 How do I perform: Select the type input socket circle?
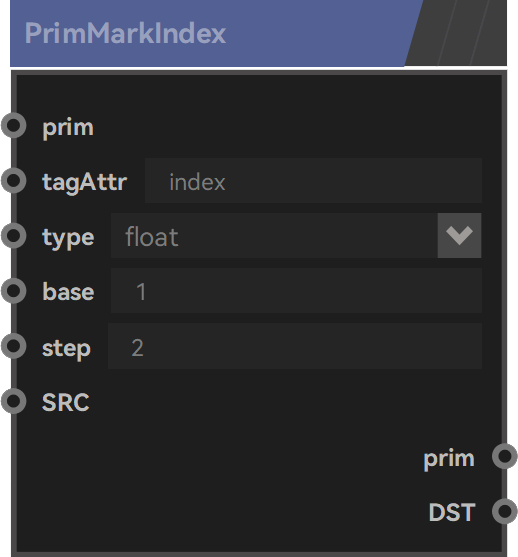14,236
